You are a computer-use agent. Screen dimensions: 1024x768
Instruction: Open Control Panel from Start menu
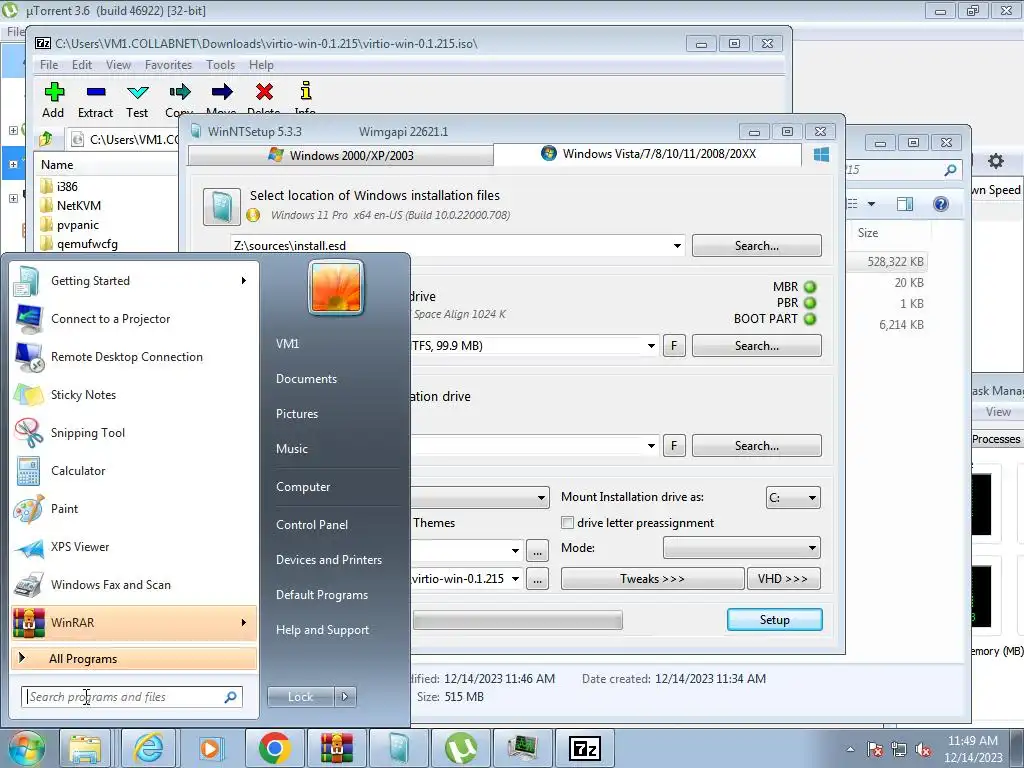point(312,524)
